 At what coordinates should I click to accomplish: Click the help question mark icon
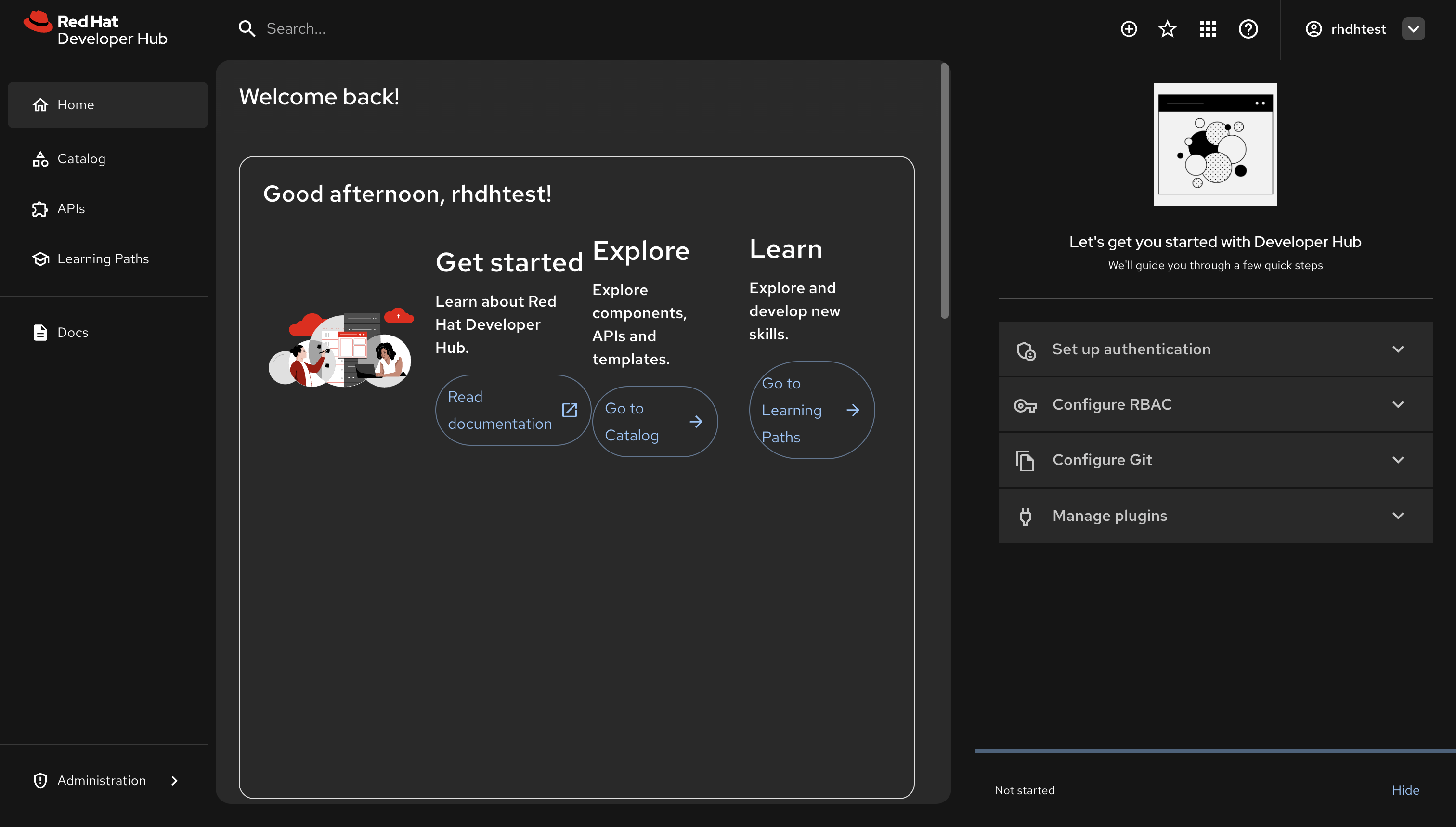pos(1248,29)
